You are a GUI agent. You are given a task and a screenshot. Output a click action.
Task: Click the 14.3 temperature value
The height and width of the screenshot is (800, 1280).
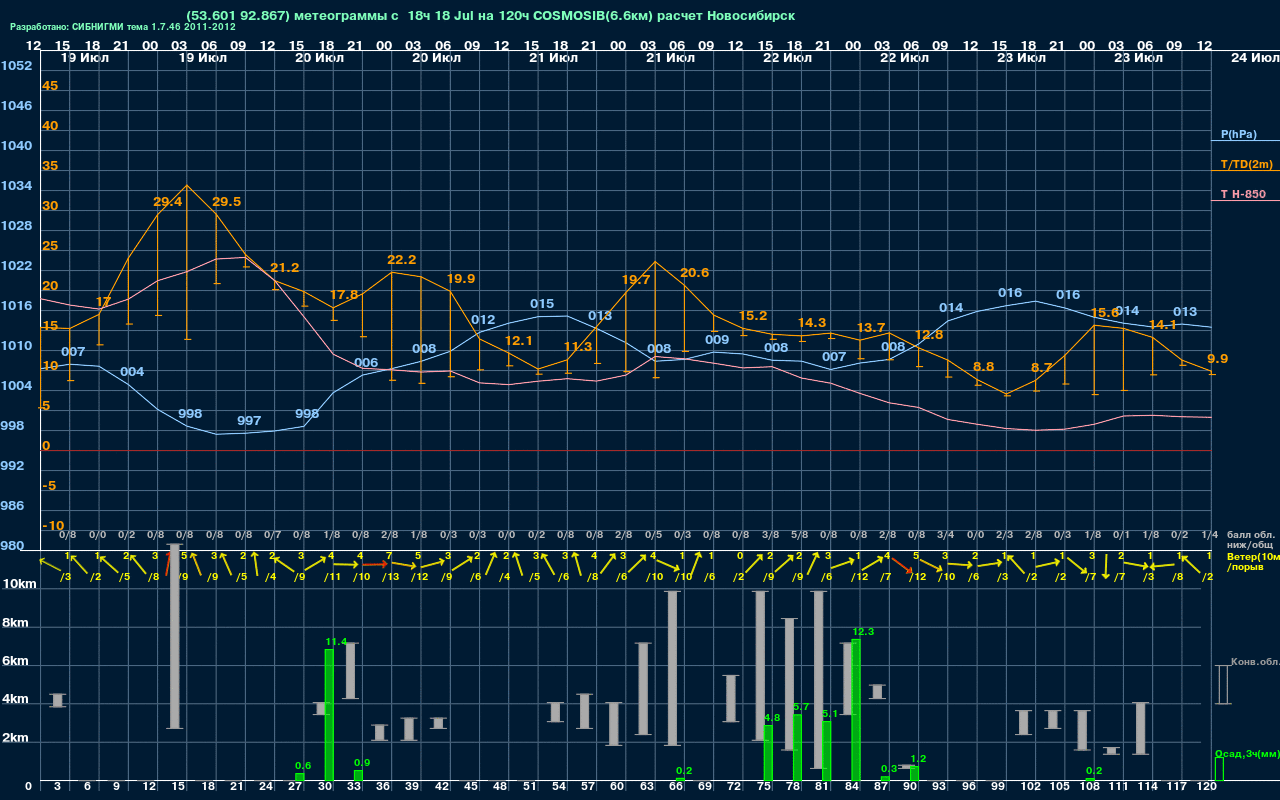[812, 323]
